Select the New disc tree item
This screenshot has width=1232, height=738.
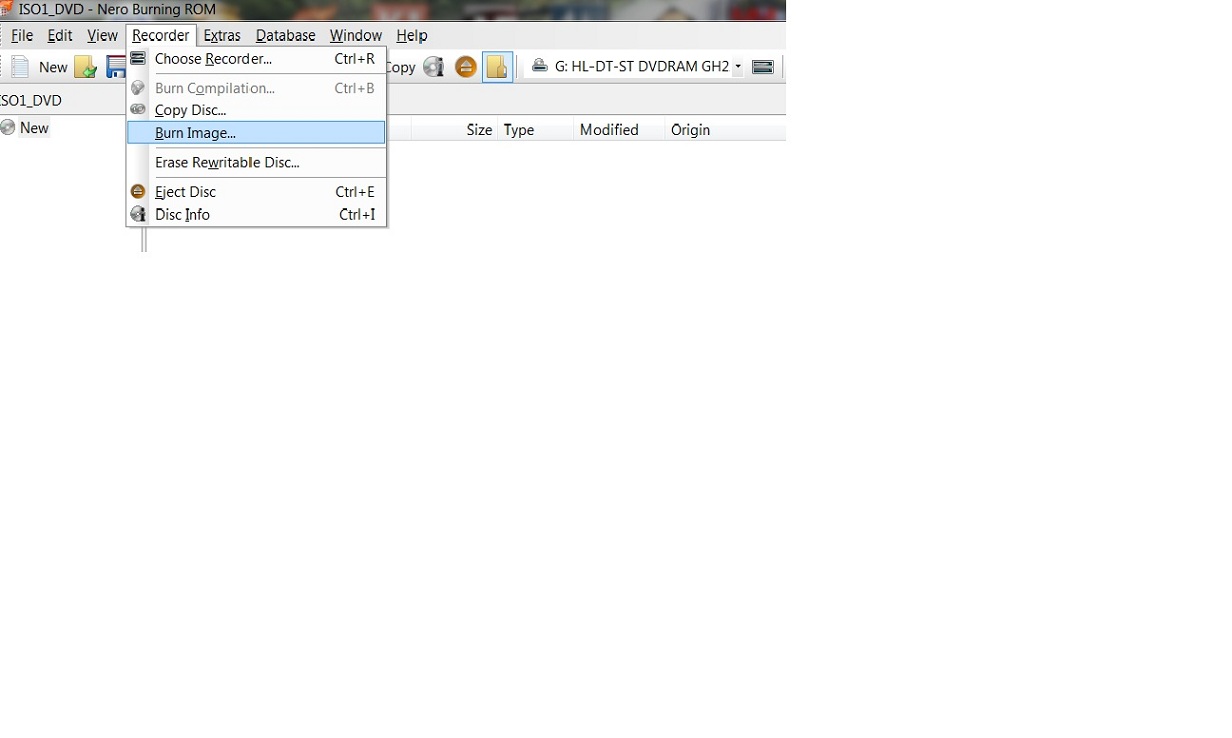[x=34, y=128]
